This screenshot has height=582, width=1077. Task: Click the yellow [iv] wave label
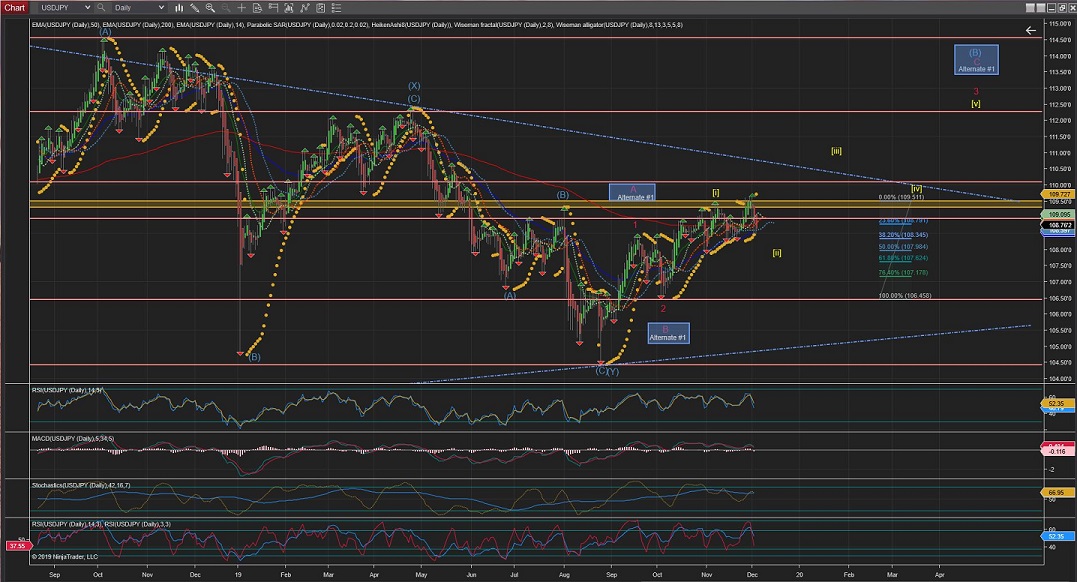click(x=916, y=189)
